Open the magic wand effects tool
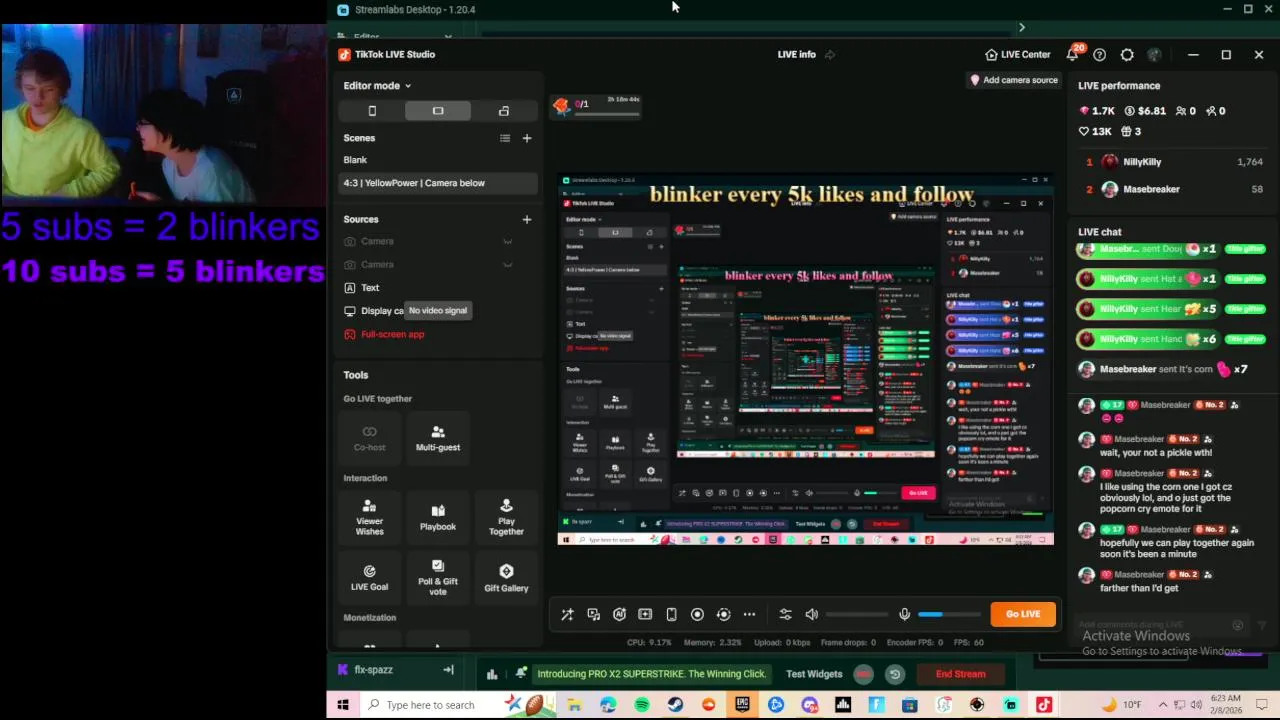The height and width of the screenshot is (720, 1280). point(567,614)
